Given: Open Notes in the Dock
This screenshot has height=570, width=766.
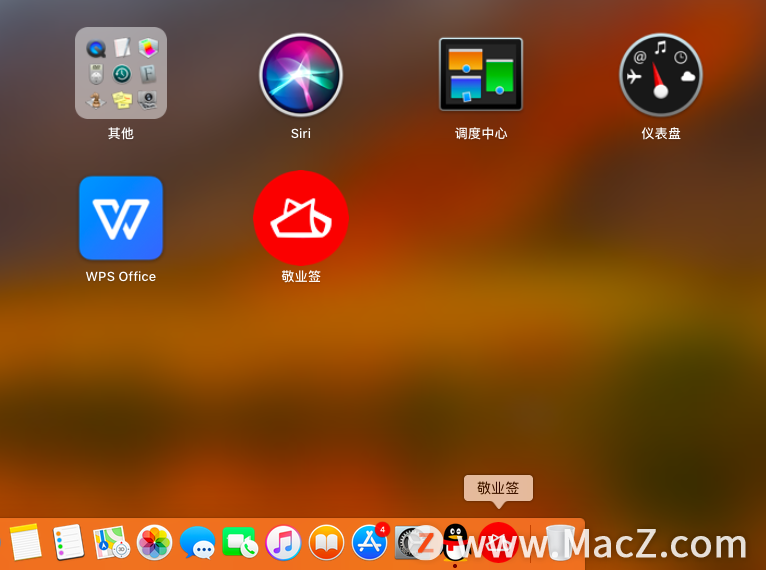Looking at the screenshot, I should pyautogui.click(x=25, y=542).
